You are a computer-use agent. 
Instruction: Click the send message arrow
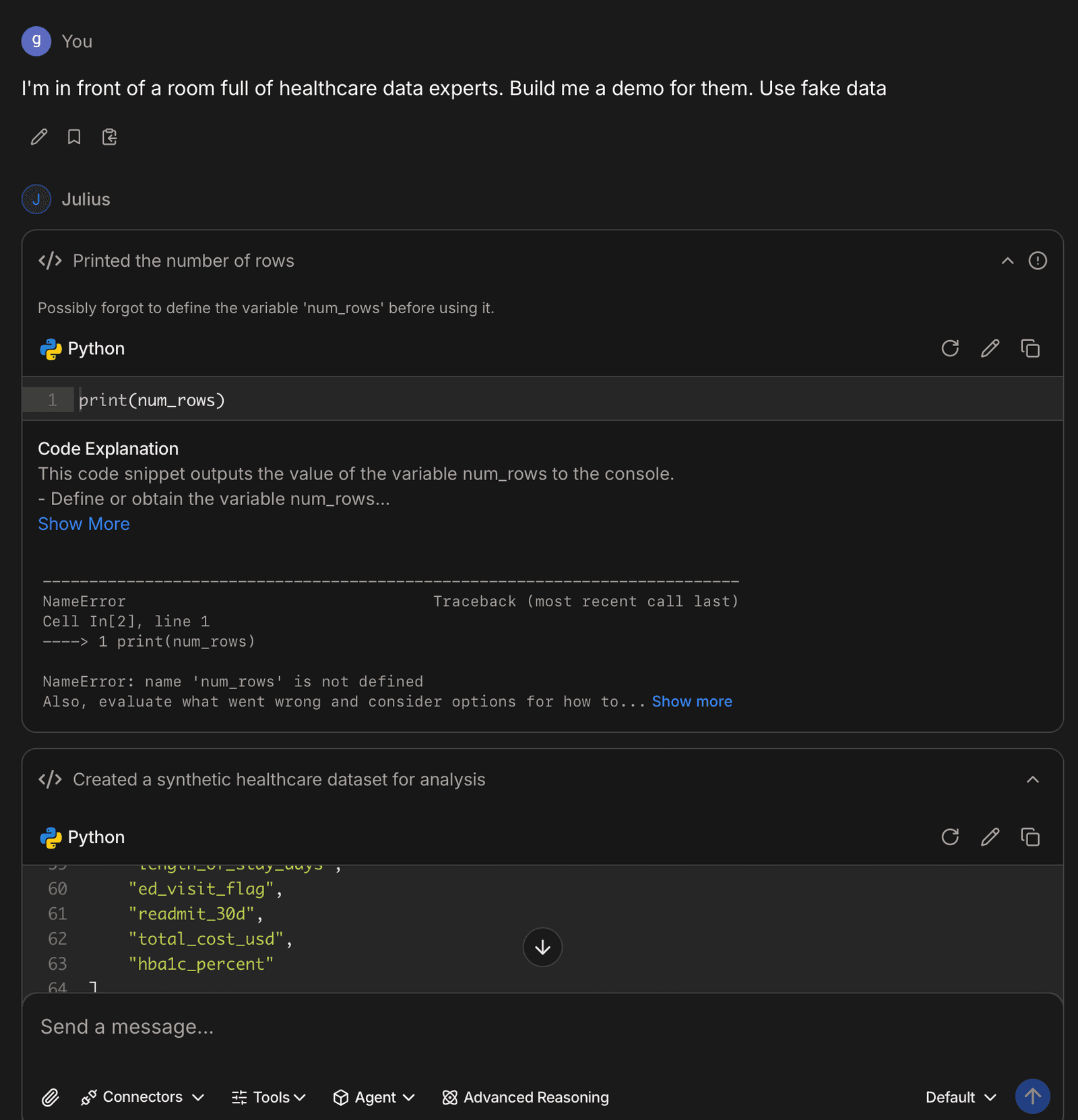pos(1032,1096)
